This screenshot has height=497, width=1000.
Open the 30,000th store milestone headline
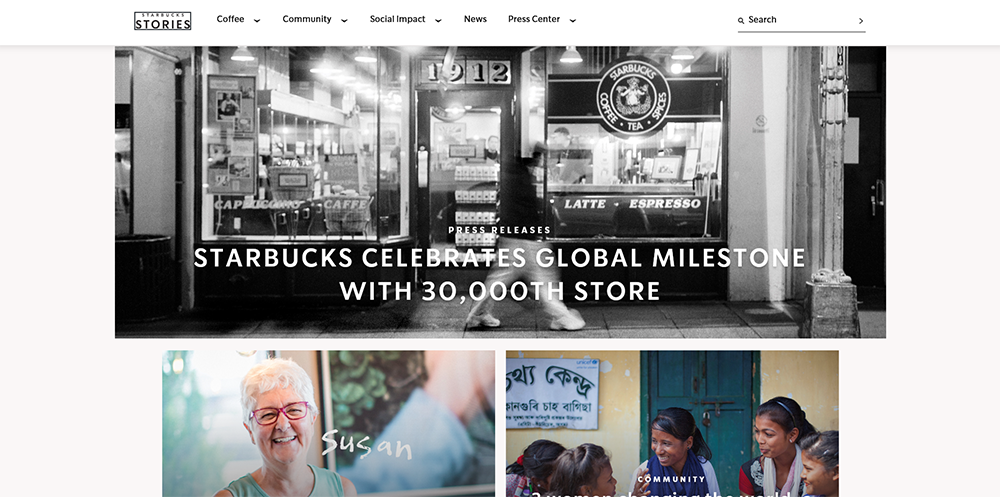(499, 274)
